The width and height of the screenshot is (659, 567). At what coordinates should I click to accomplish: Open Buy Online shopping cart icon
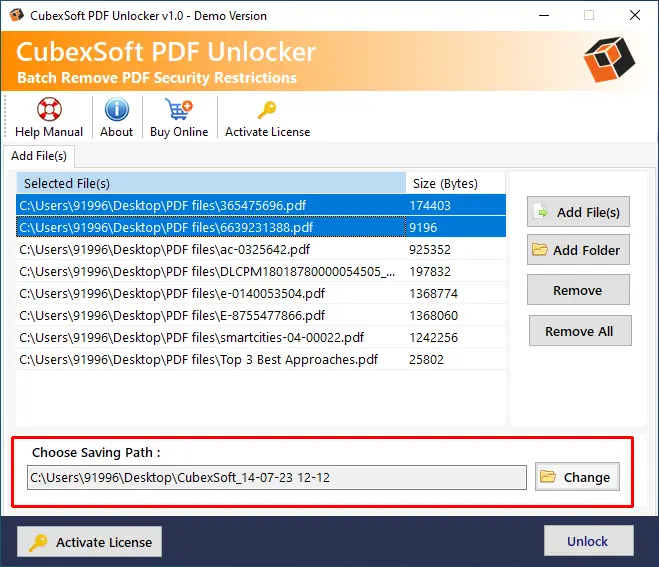[179, 110]
